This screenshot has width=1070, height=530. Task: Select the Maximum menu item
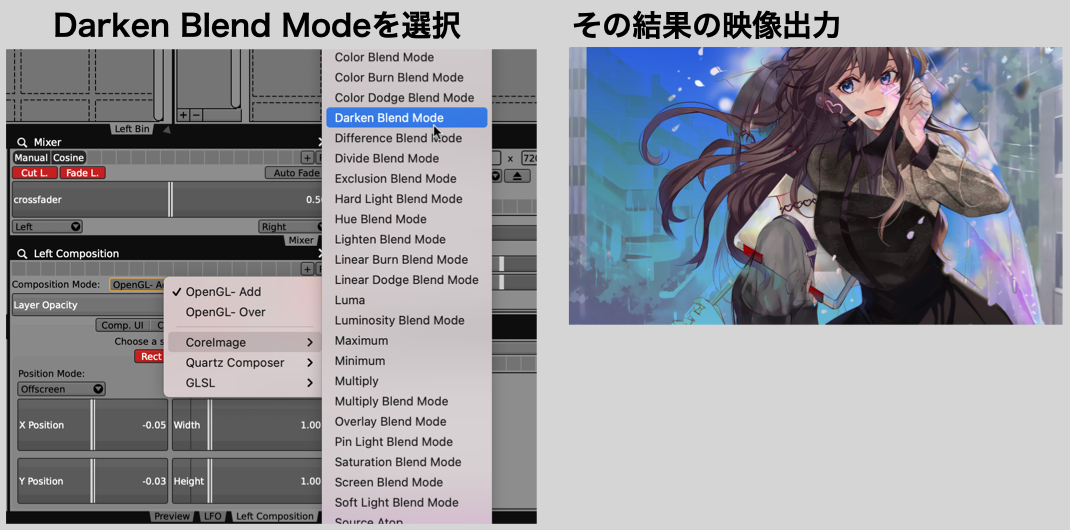point(407,340)
